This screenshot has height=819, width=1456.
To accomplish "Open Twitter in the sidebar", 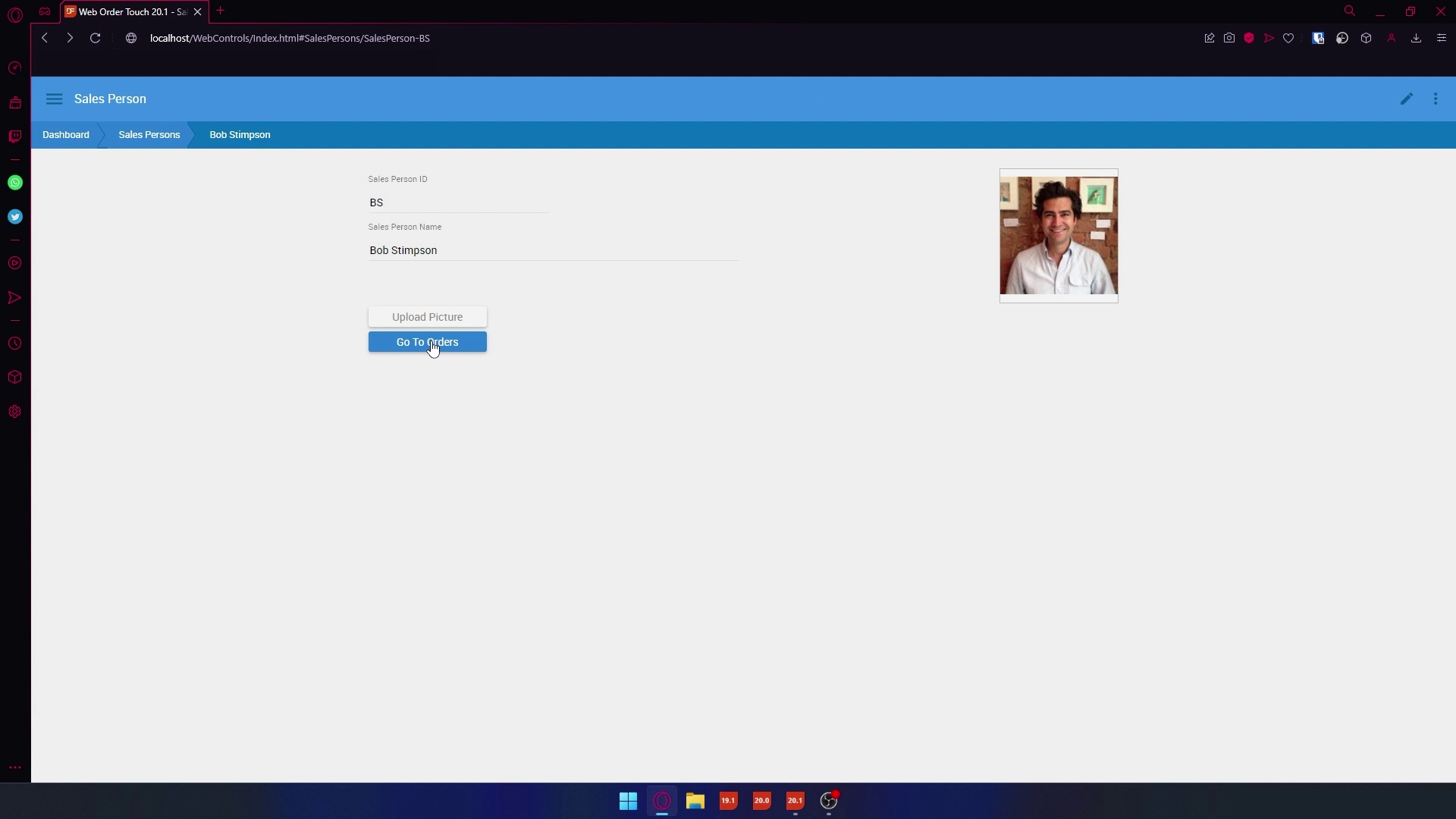I will 14,217.
